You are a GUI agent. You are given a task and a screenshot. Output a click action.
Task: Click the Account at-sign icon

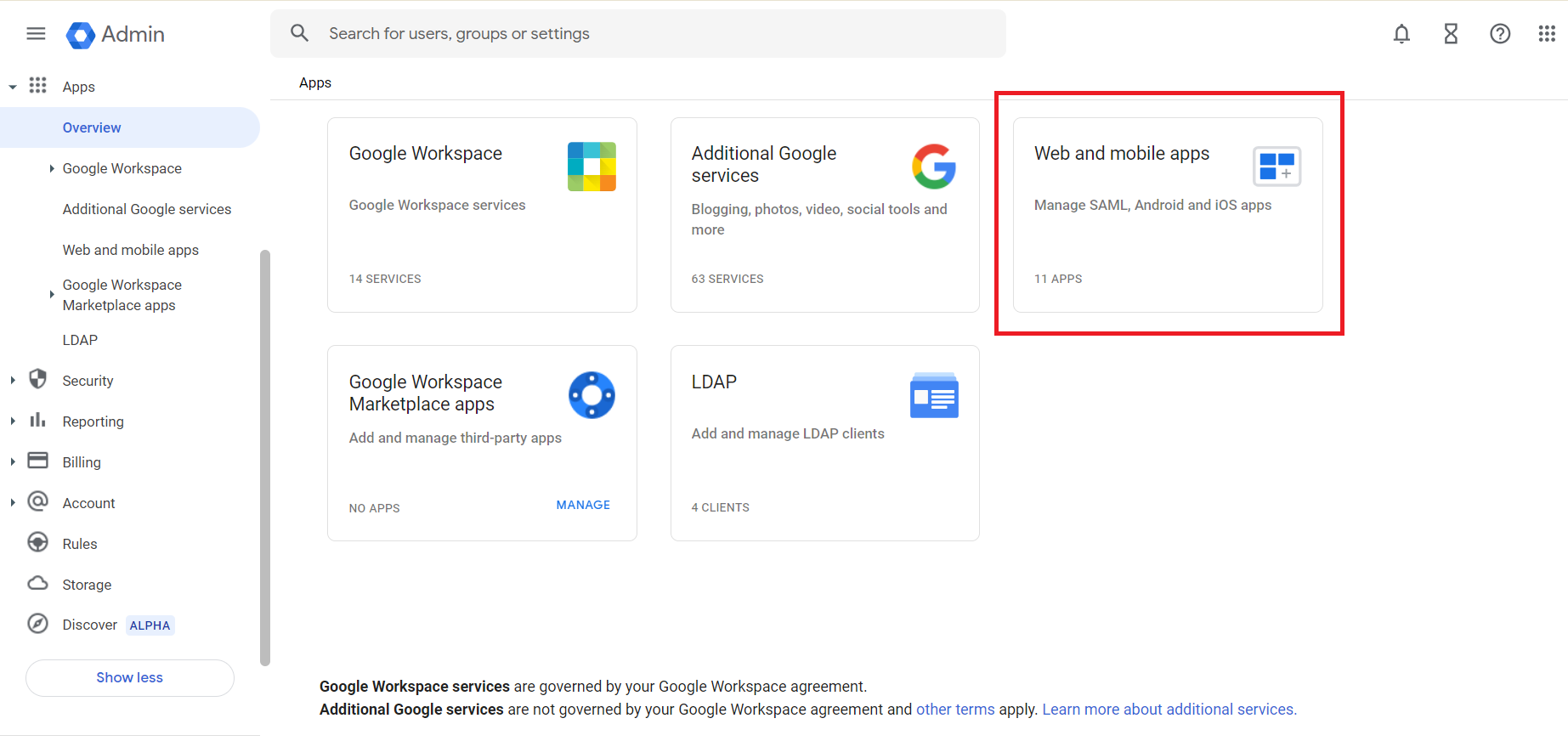[x=37, y=501]
